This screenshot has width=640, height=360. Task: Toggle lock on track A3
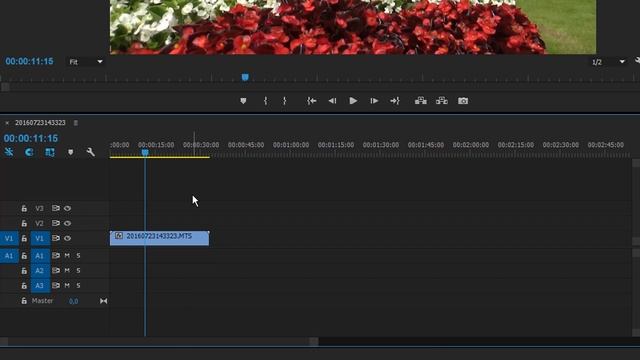coord(24,286)
